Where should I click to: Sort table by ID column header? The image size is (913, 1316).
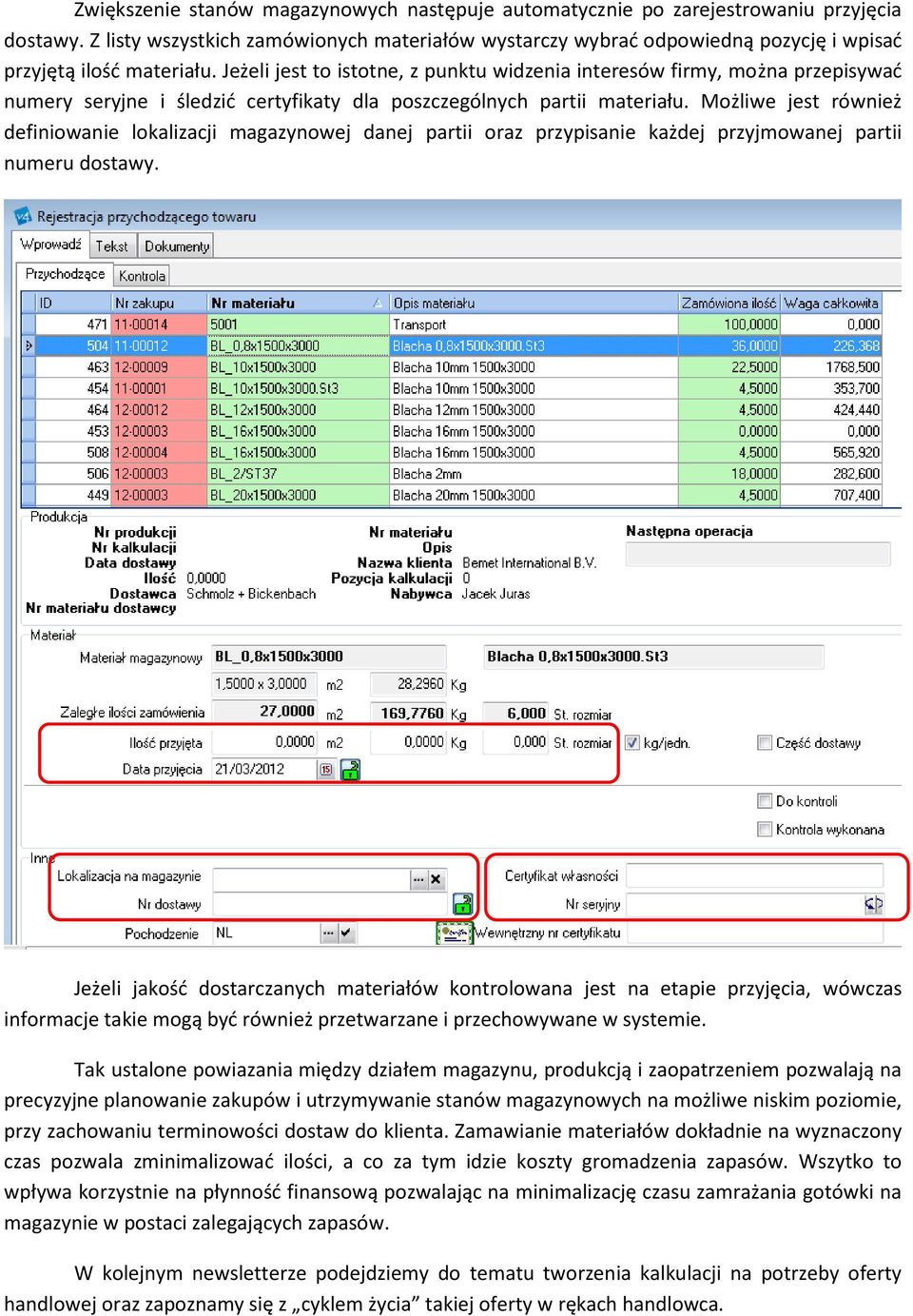point(73,304)
